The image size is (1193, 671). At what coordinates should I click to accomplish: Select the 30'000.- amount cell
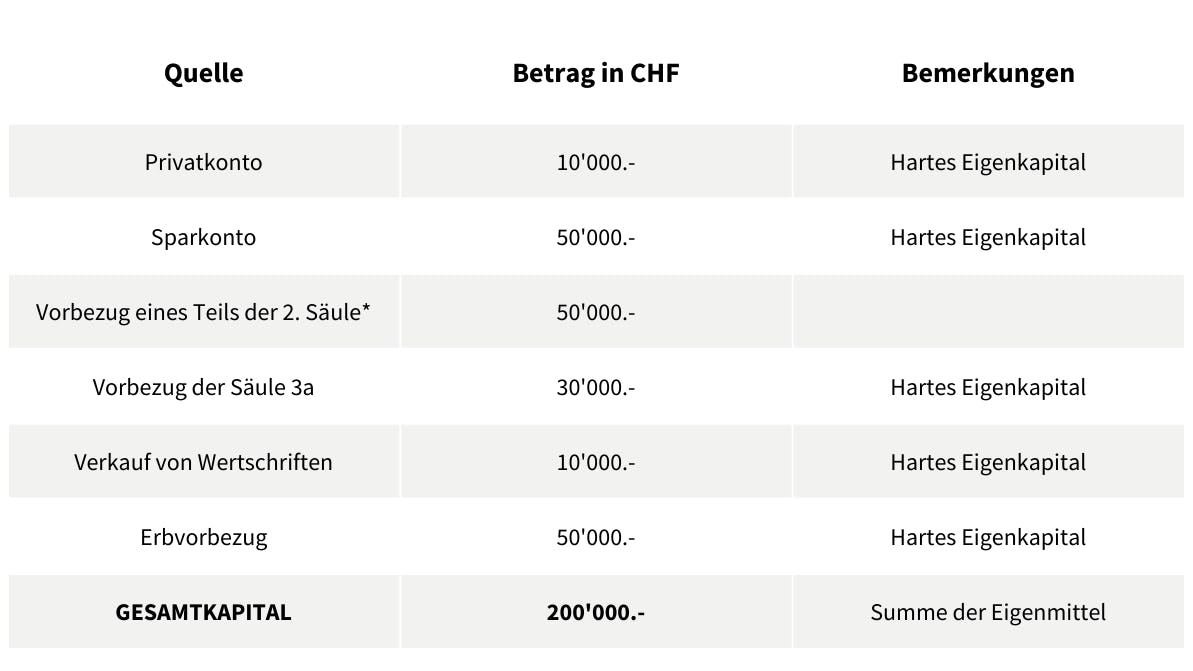pos(595,387)
